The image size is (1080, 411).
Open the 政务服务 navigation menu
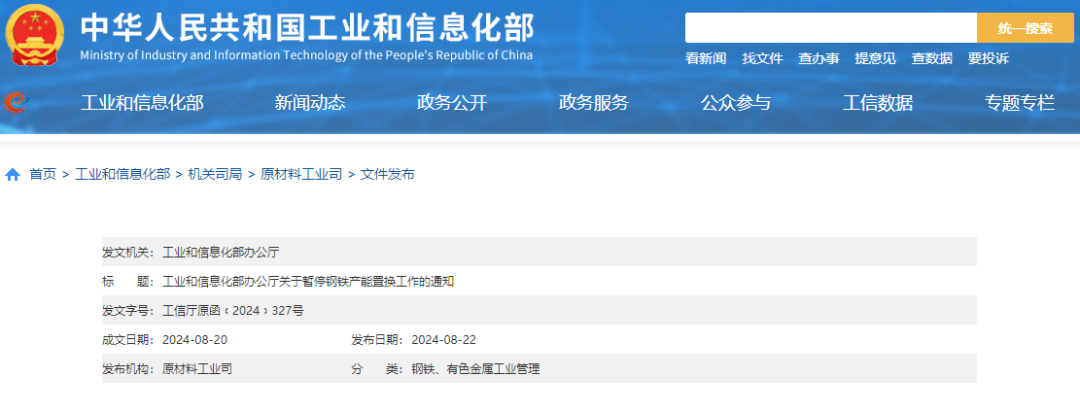[594, 103]
